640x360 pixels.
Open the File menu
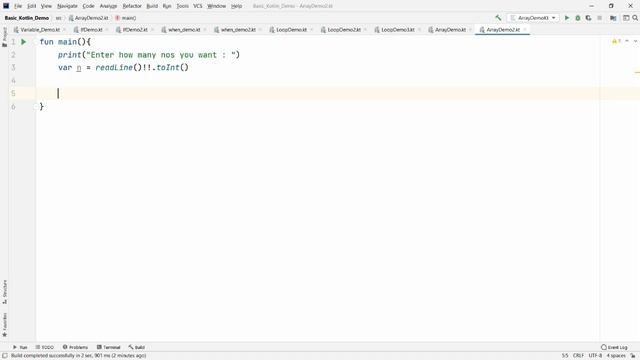[x=18, y=6]
